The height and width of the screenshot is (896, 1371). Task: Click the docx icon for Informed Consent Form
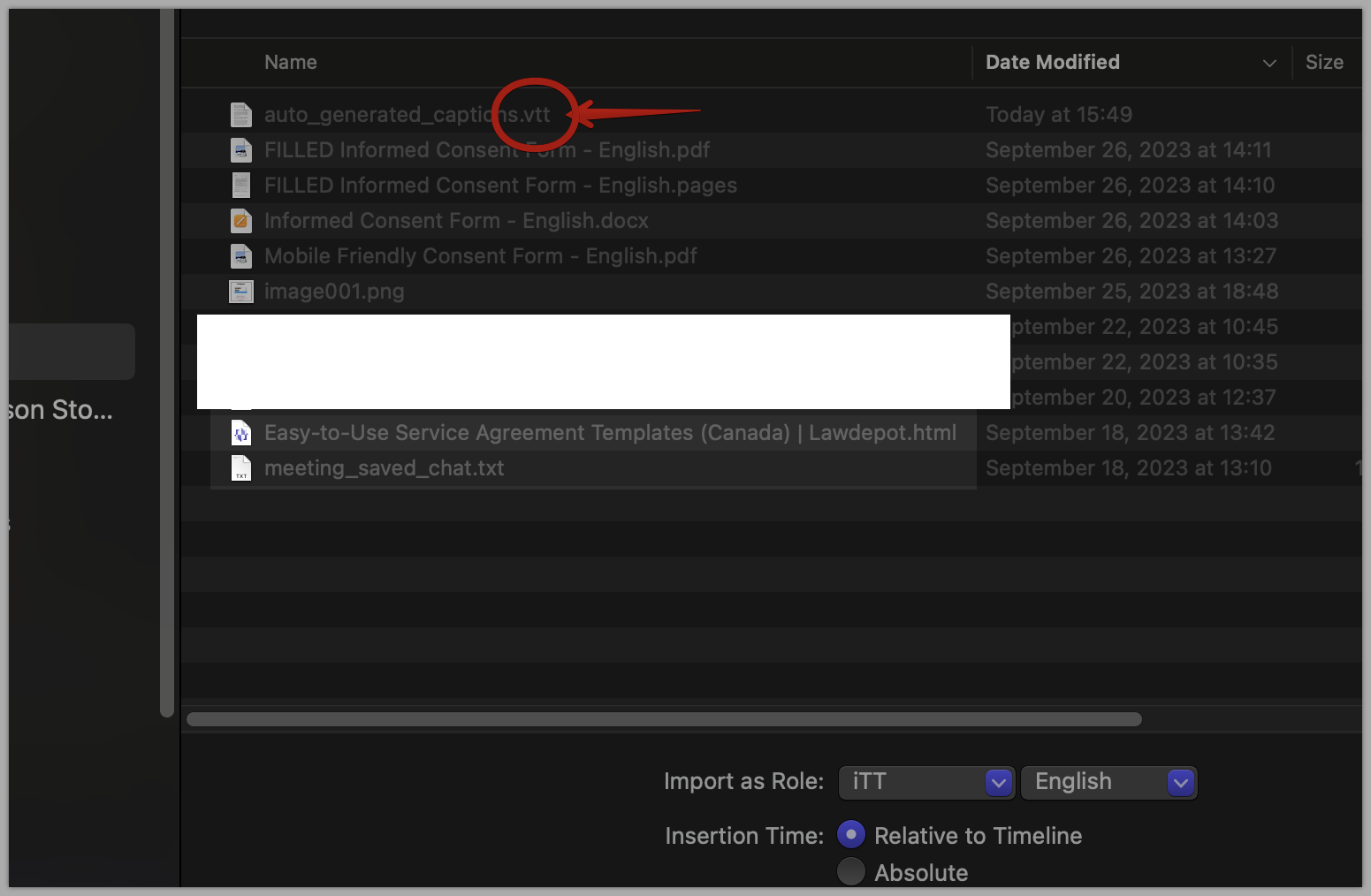pyautogui.click(x=241, y=221)
